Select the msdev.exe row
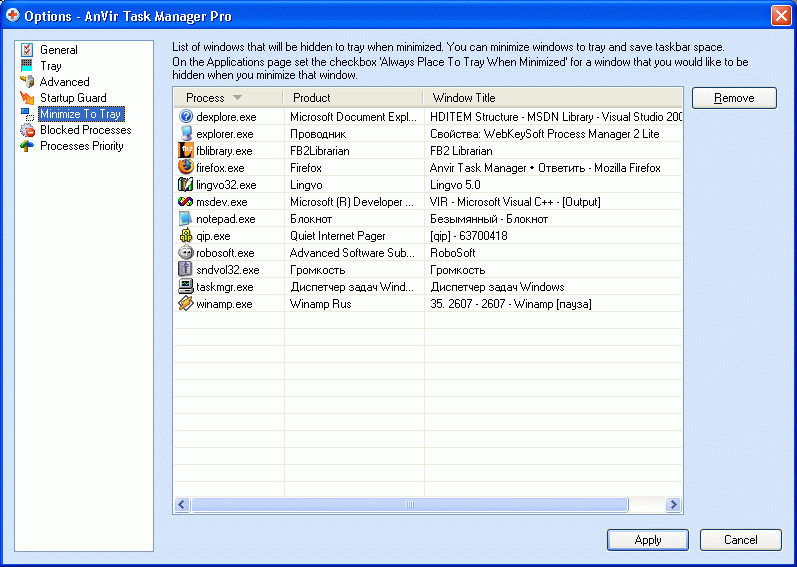The width and height of the screenshot is (797, 567). pos(428,202)
